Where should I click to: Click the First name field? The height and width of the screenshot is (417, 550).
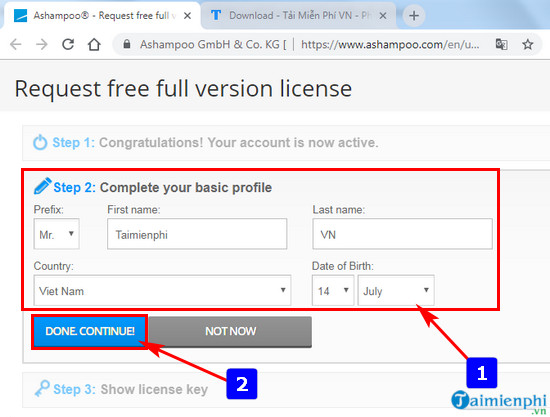tap(197, 234)
